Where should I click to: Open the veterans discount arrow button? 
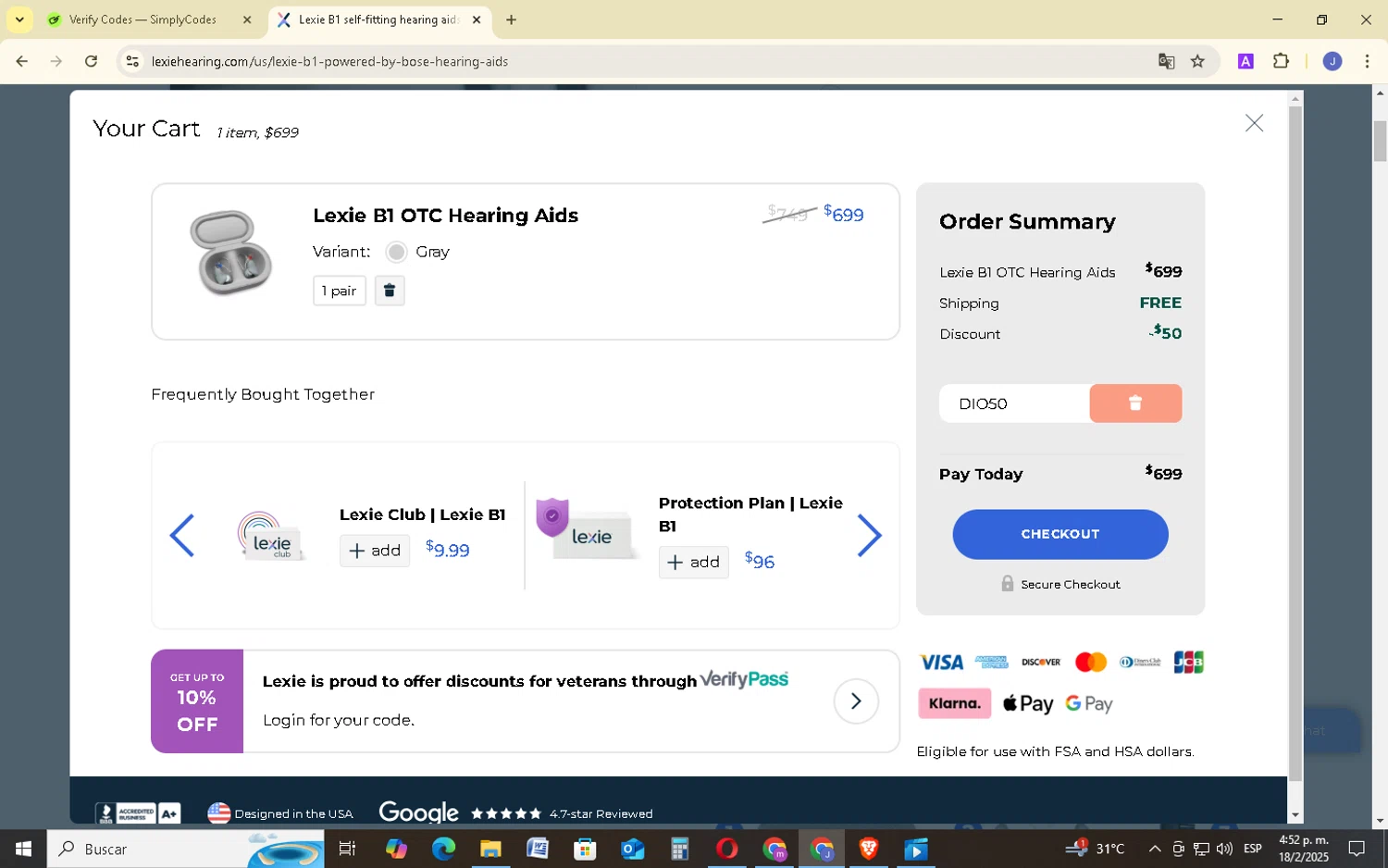coord(856,701)
